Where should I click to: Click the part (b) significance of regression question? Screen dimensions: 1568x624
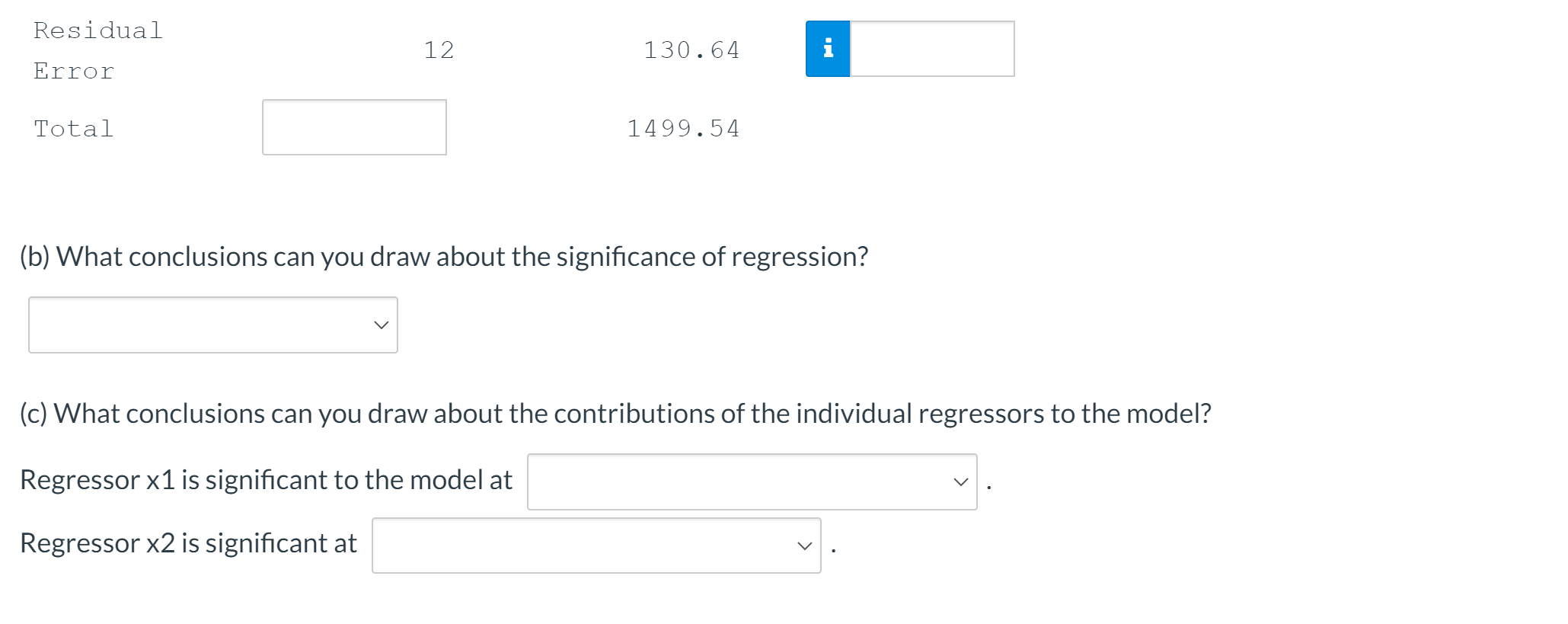coord(444,257)
